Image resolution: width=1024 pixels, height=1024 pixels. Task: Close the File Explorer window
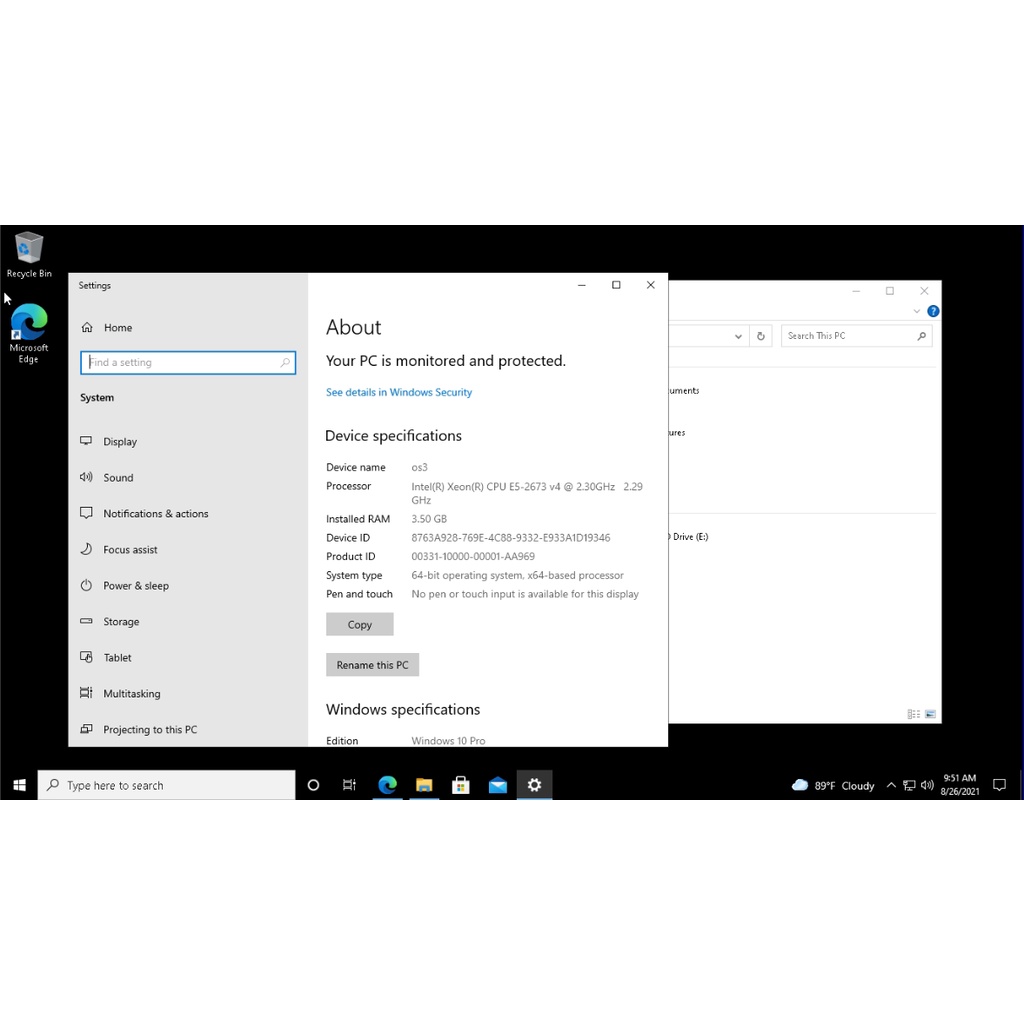(924, 291)
